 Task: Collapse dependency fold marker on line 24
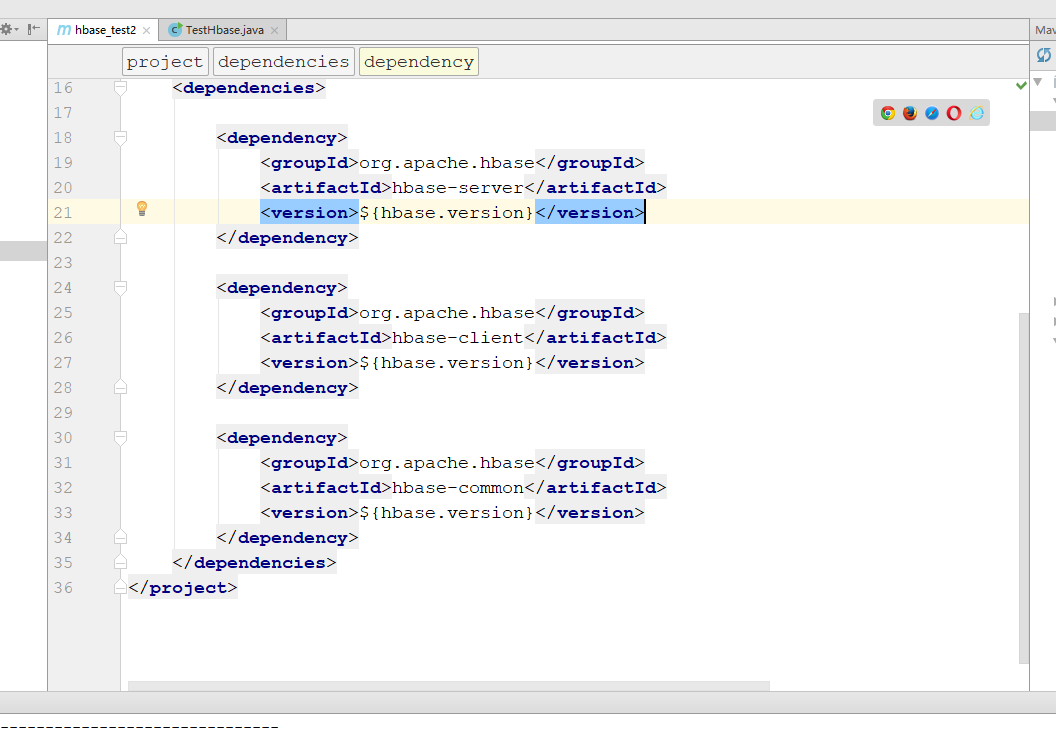(121, 288)
